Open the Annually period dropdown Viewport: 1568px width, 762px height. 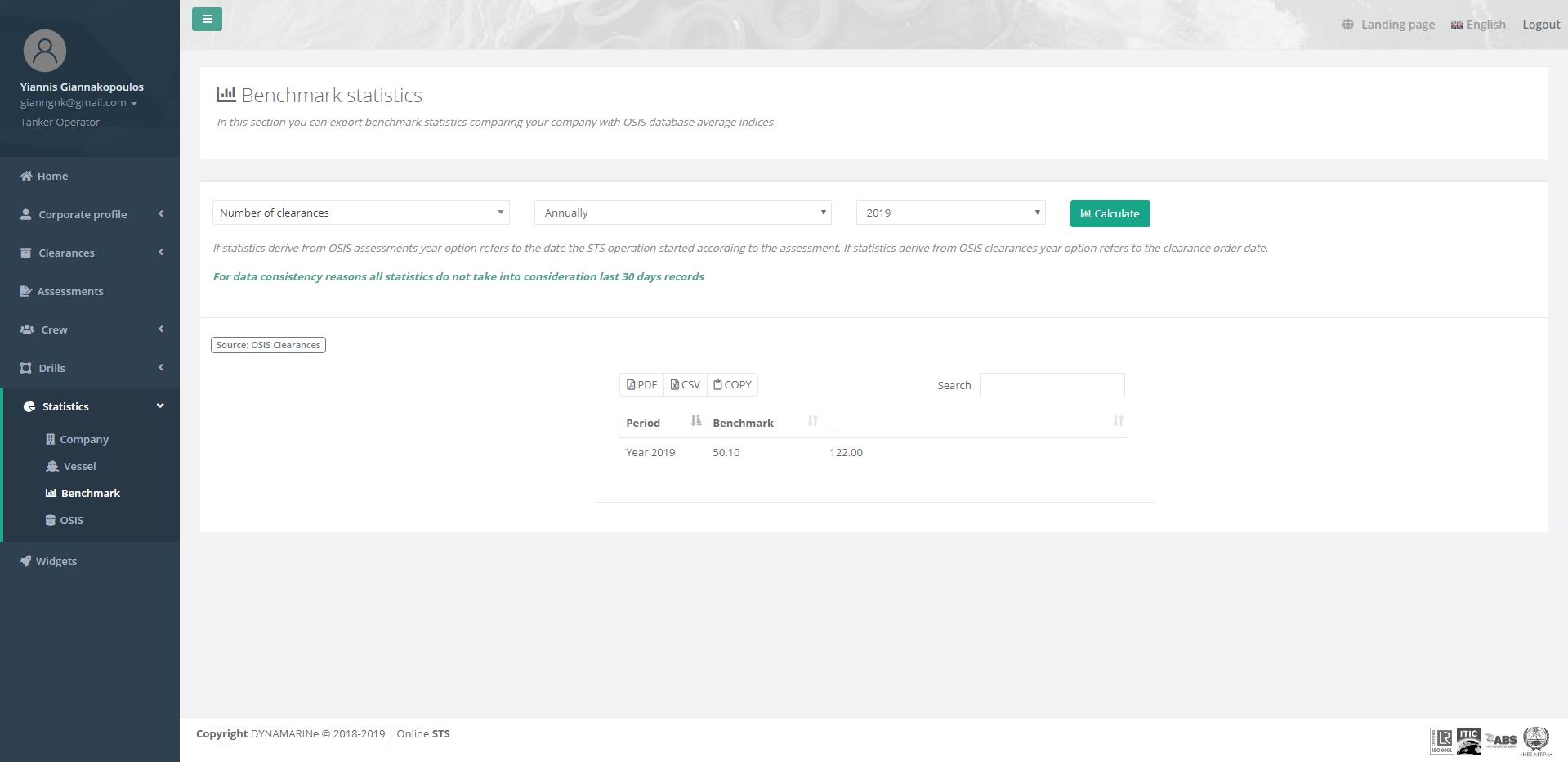(682, 213)
